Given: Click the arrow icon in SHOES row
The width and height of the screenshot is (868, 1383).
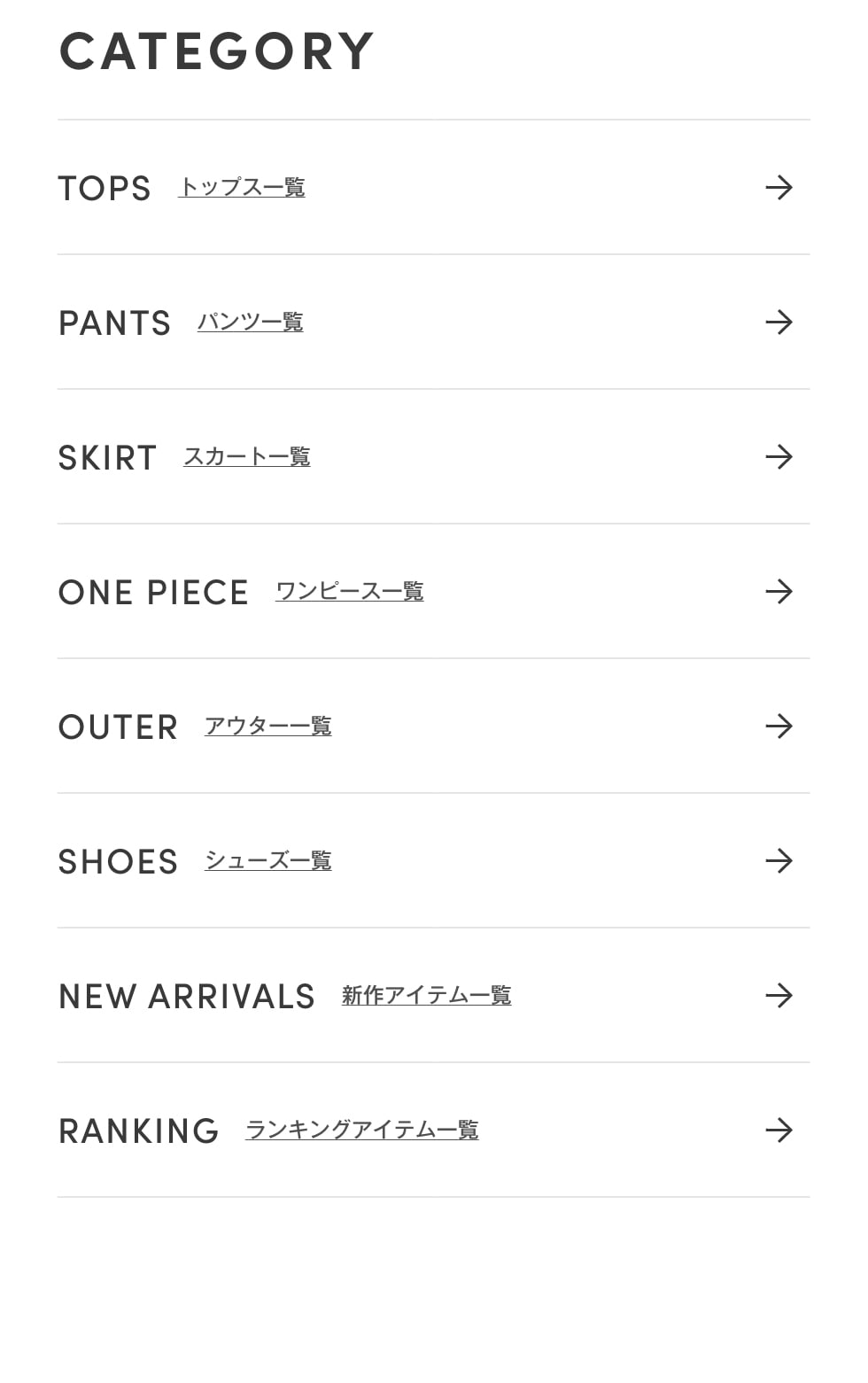Looking at the screenshot, I should (779, 861).
